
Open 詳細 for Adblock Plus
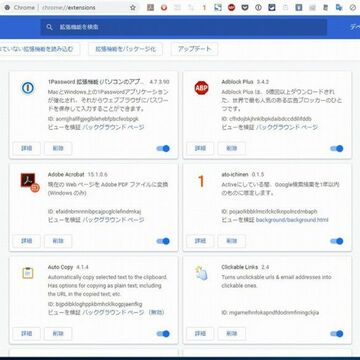200,149
